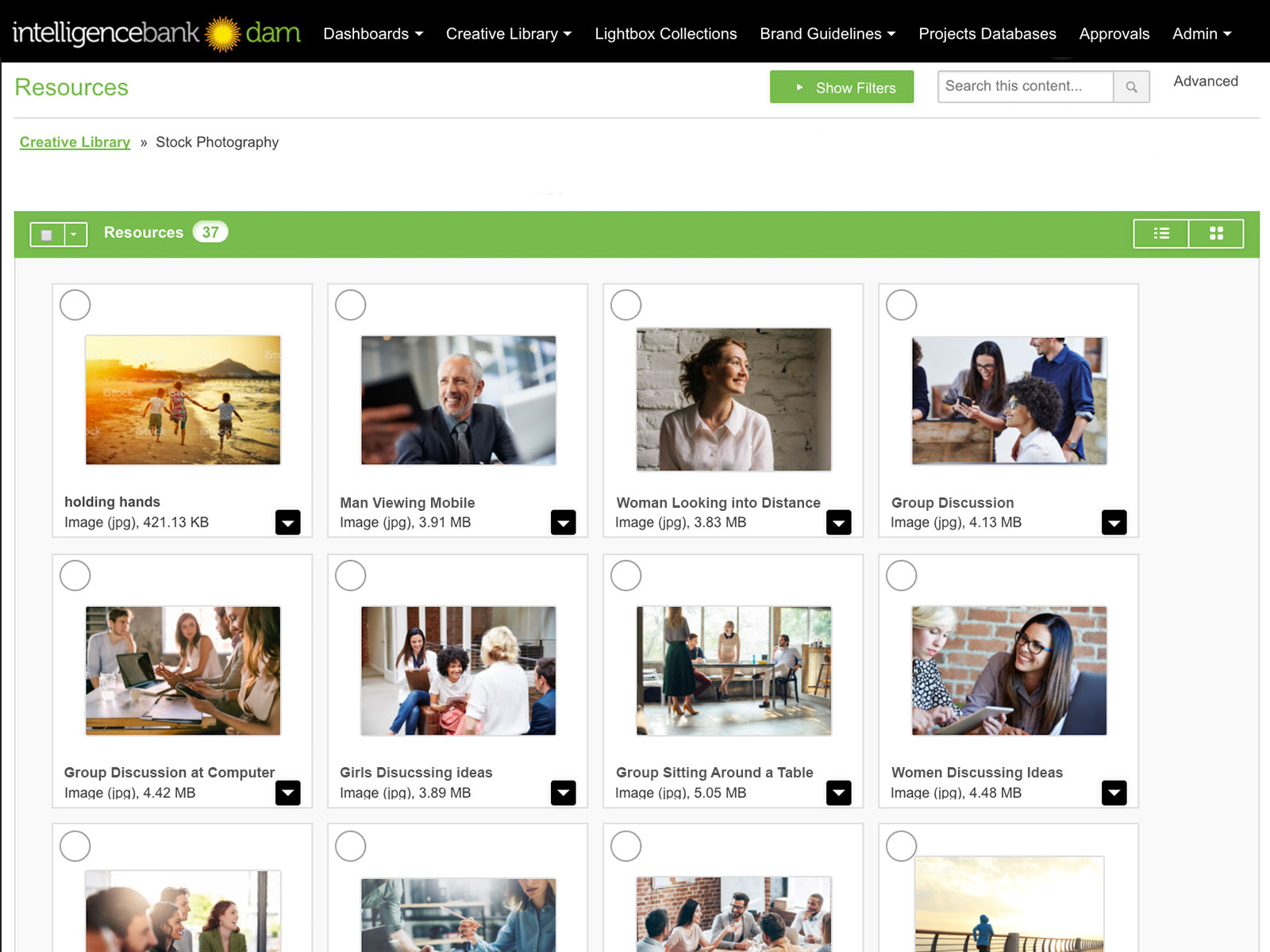Click Group Discussion at Computer title
This screenshot has width=1270, height=952.
(x=169, y=773)
